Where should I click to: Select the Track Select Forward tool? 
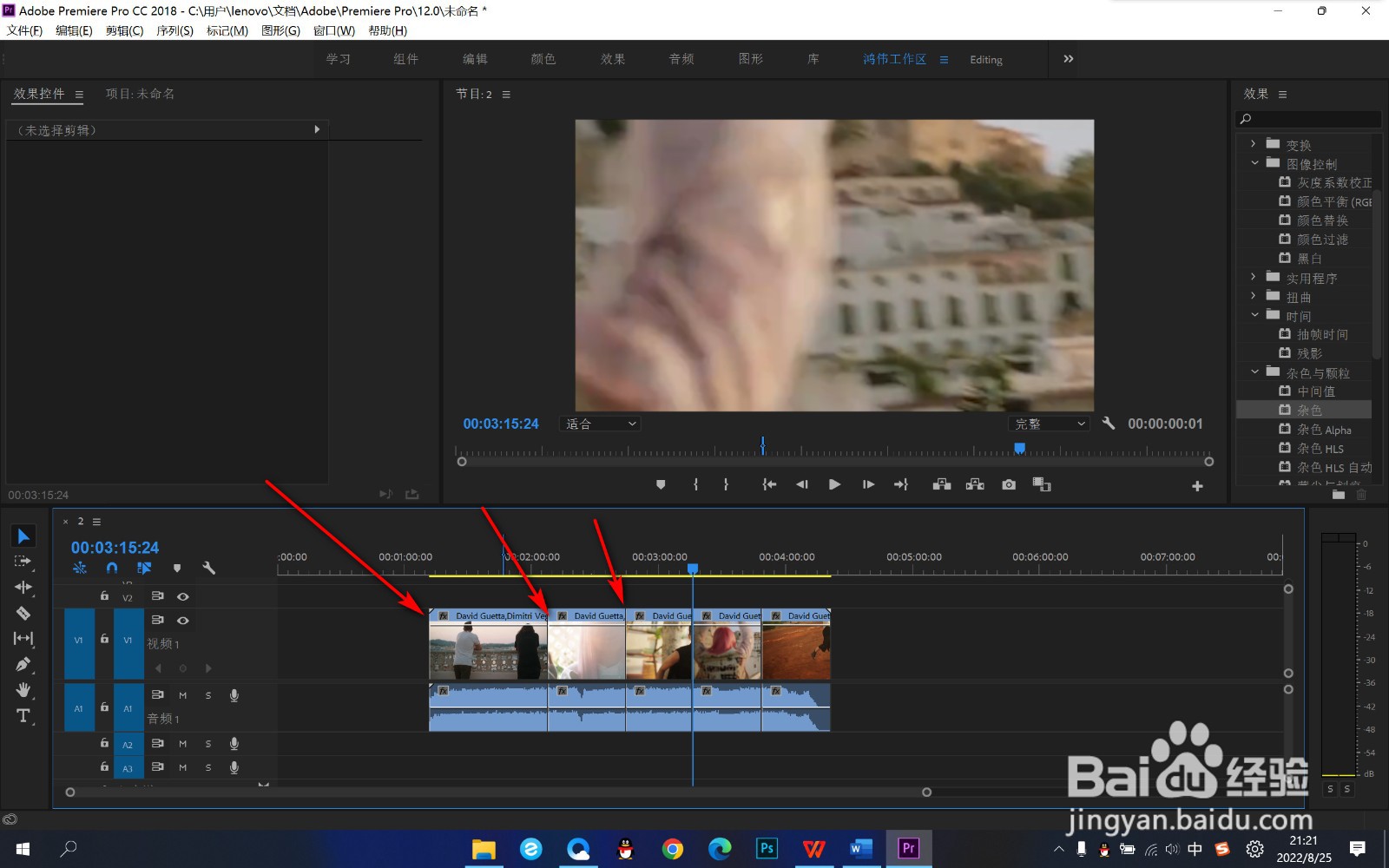click(23, 562)
